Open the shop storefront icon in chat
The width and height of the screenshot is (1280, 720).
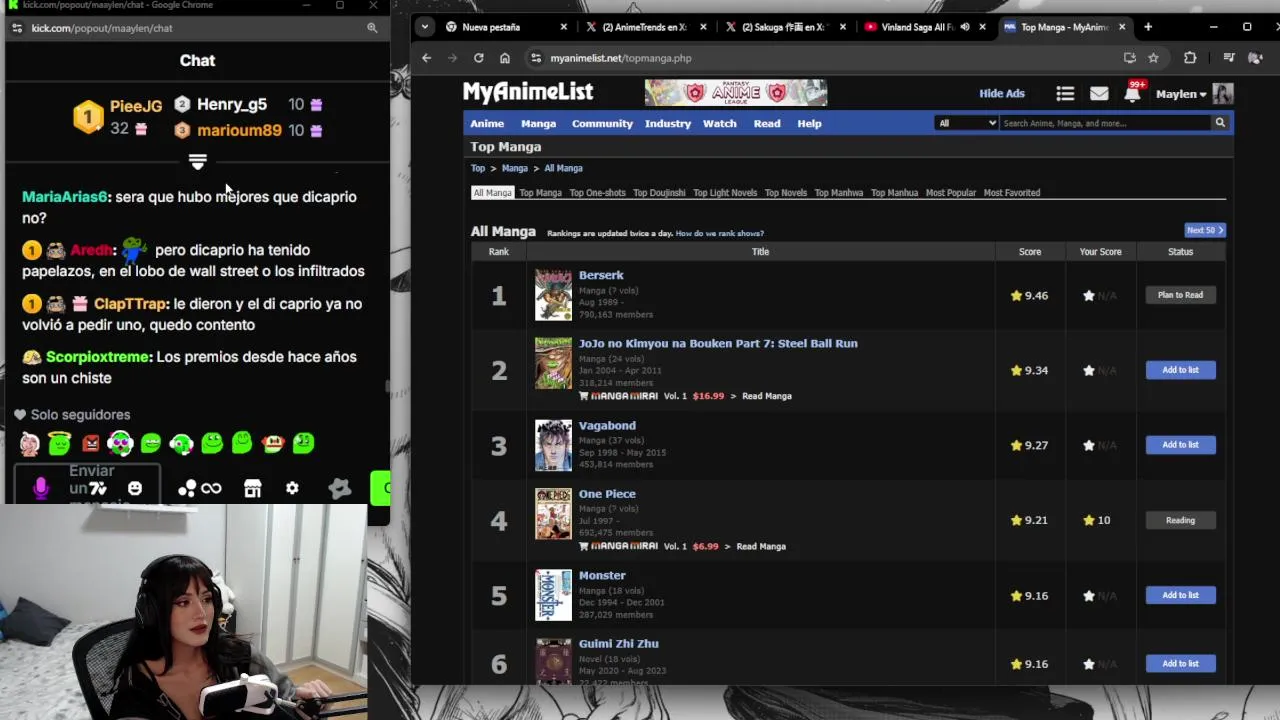tap(253, 488)
